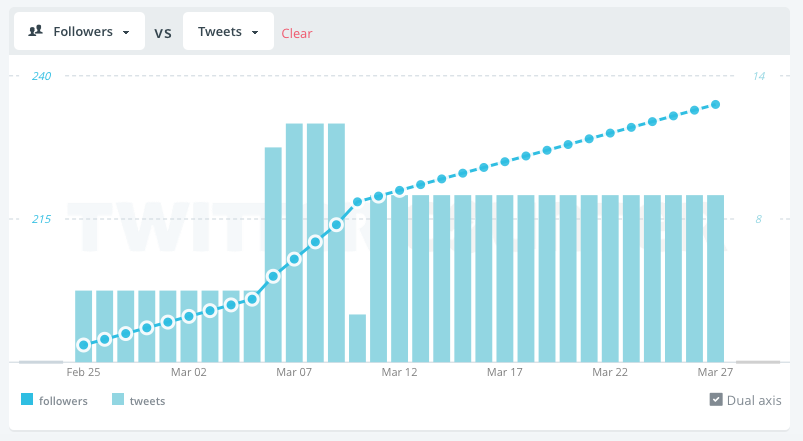
Task: Click the Dual axis label text
Action: 754,400
